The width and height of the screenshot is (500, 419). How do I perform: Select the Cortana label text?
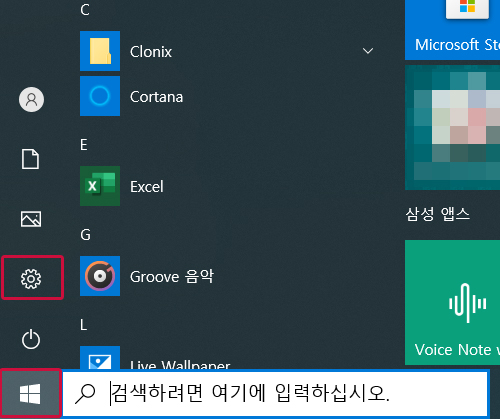click(156, 97)
